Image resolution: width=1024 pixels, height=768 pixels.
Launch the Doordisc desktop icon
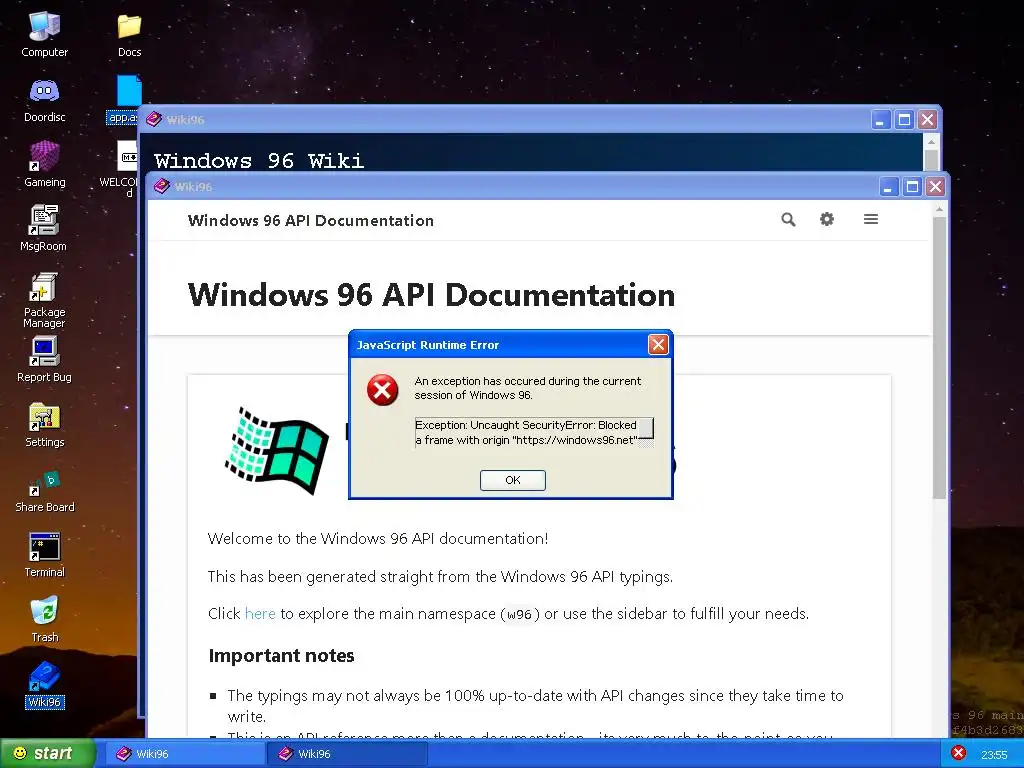tap(44, 99)
